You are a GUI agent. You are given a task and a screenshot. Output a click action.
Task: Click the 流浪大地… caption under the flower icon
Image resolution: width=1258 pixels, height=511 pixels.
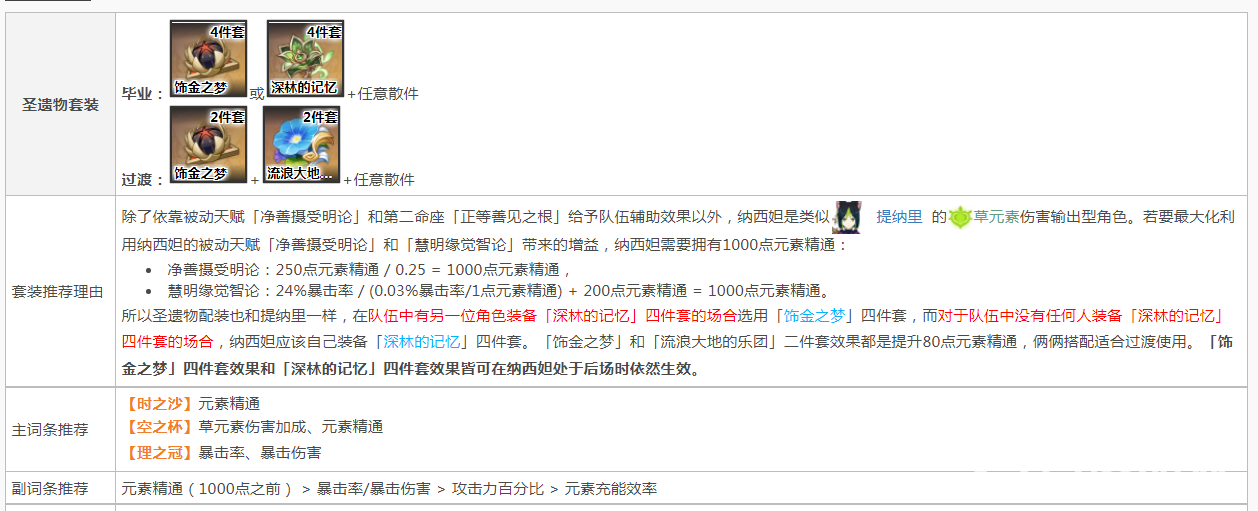(301, 174)
